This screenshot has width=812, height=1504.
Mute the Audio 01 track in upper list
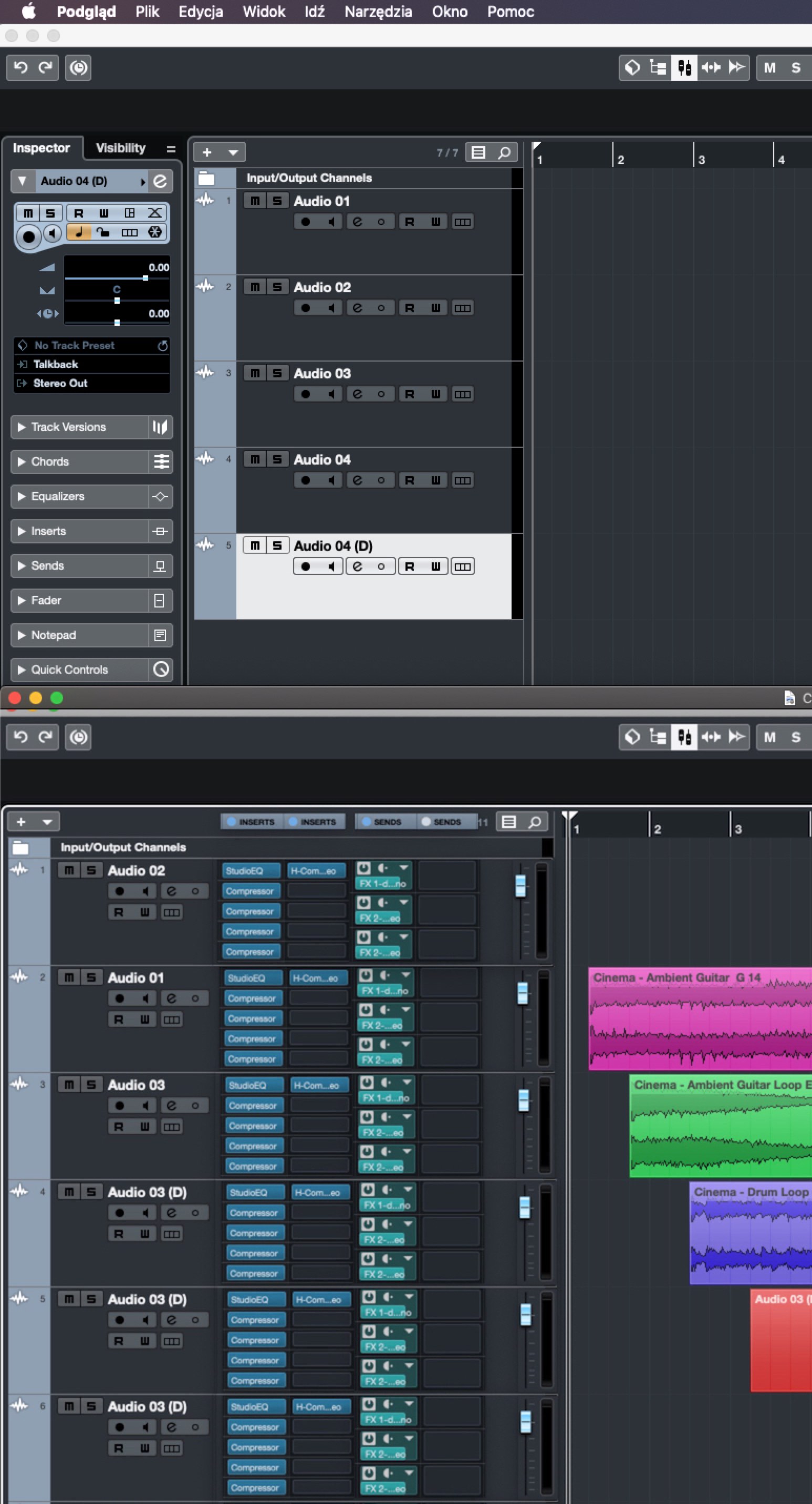255,201
